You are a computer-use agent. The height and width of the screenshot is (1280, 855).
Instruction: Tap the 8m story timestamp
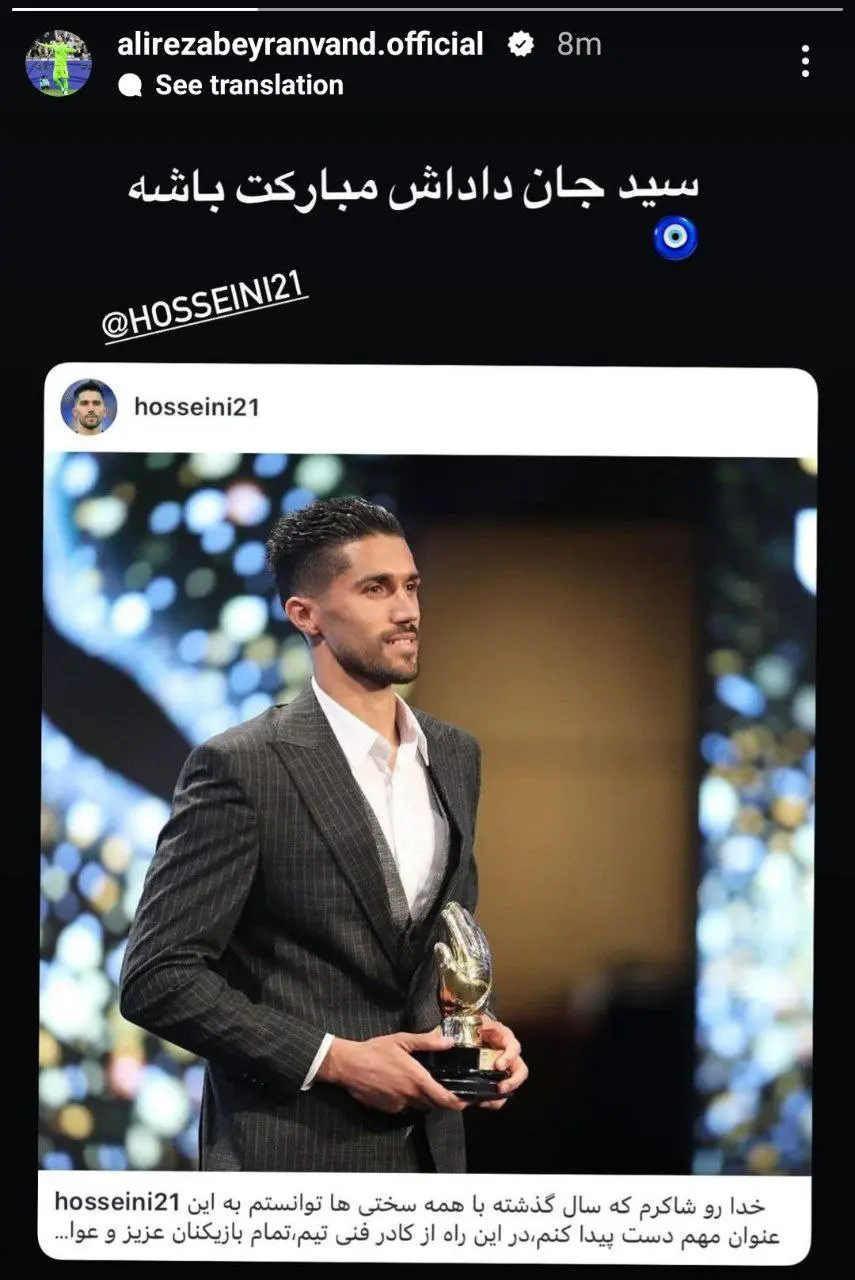click(x=579, y=44)
